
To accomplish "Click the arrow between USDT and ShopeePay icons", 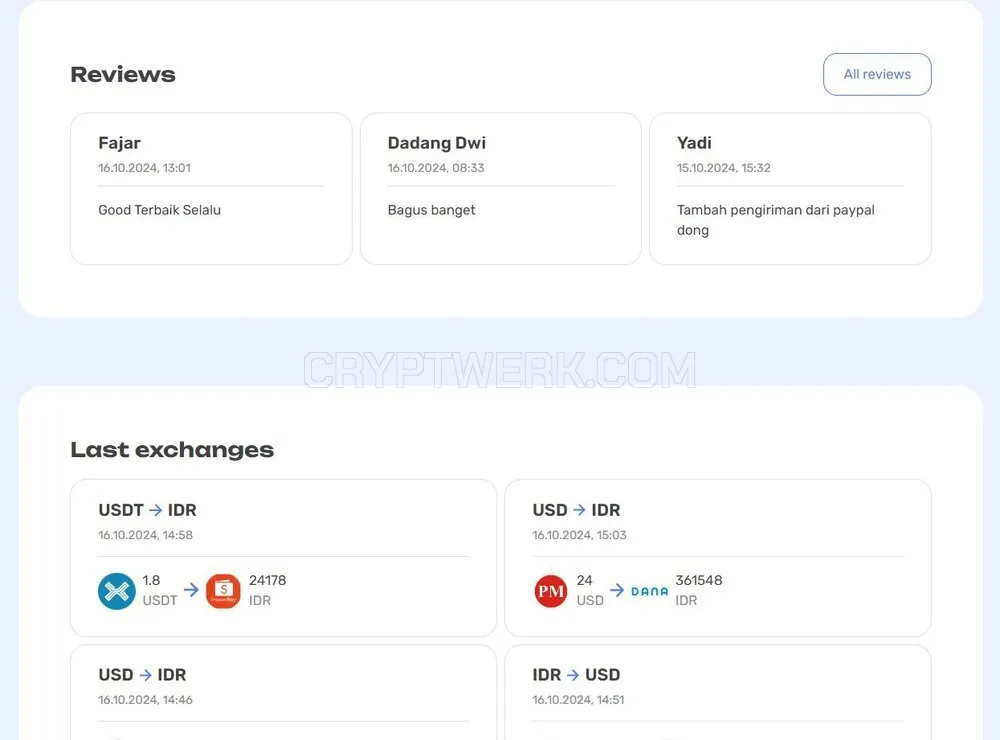I will (x=191, y=589).
